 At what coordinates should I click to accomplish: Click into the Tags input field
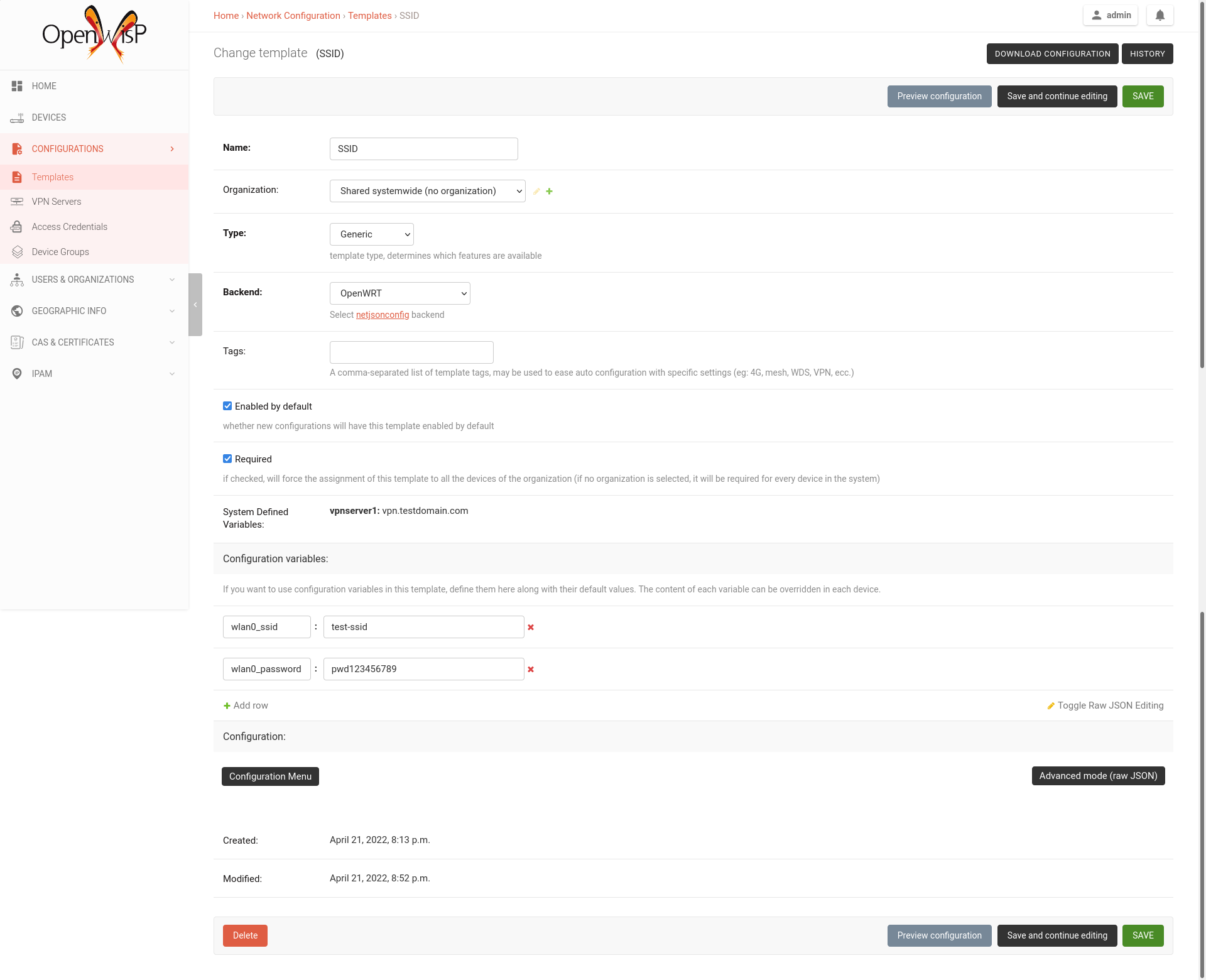pyautogui.click(x=411, y=352)
